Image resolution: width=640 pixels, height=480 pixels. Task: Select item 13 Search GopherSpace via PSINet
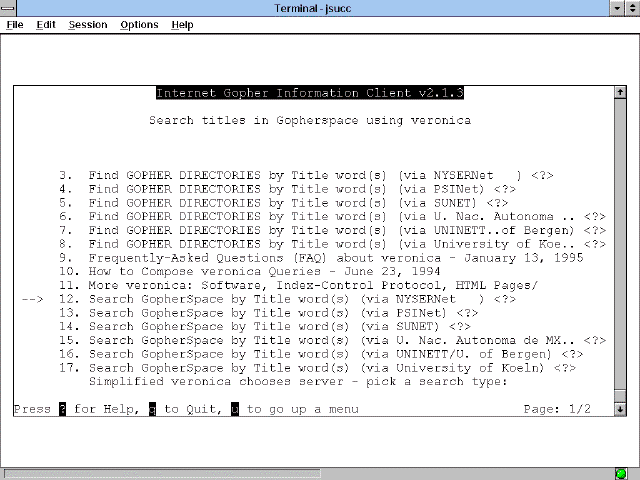coord(269,313)
